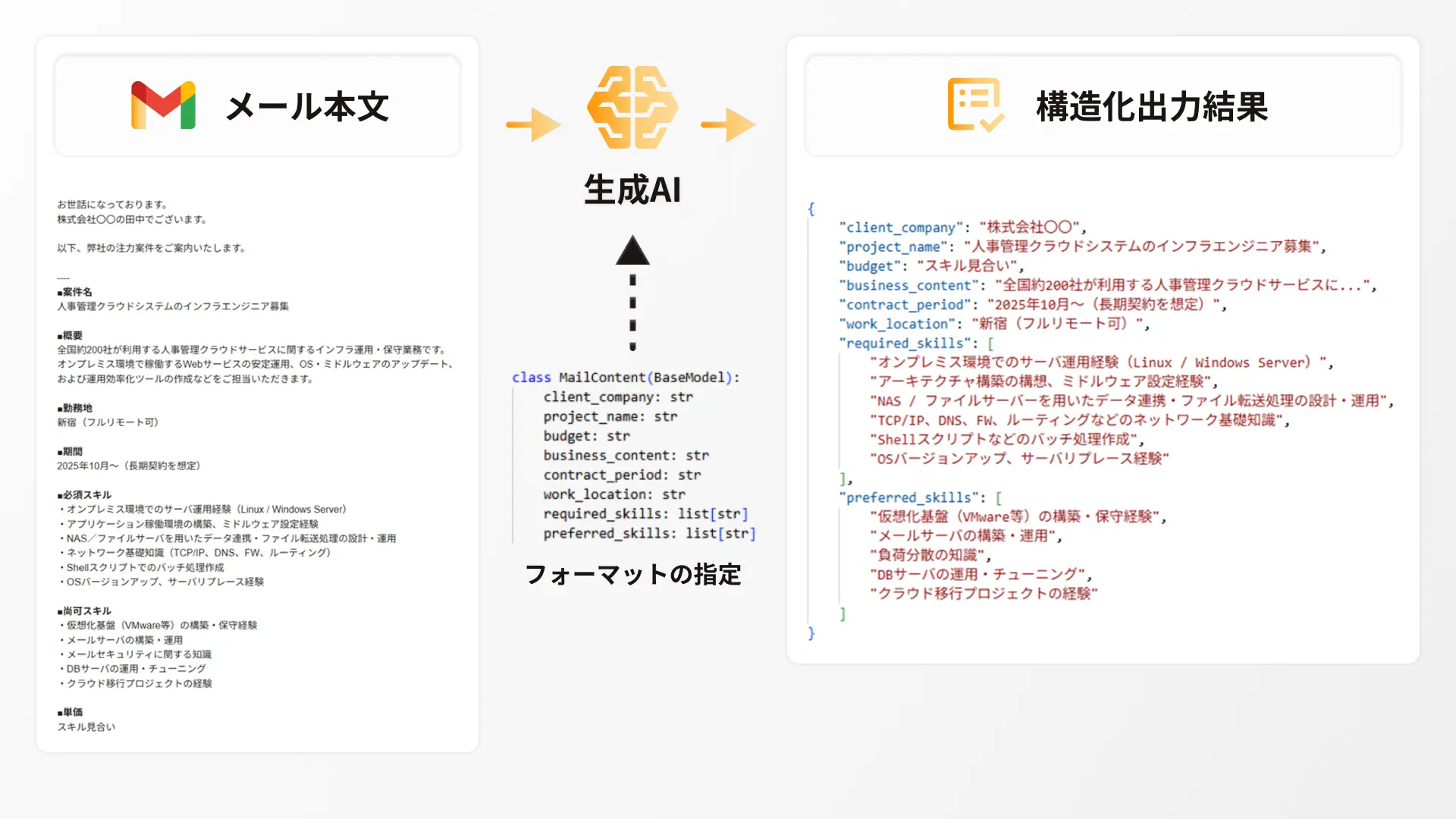Click the ■尚可スキル section heading in email

coord(84,610)
